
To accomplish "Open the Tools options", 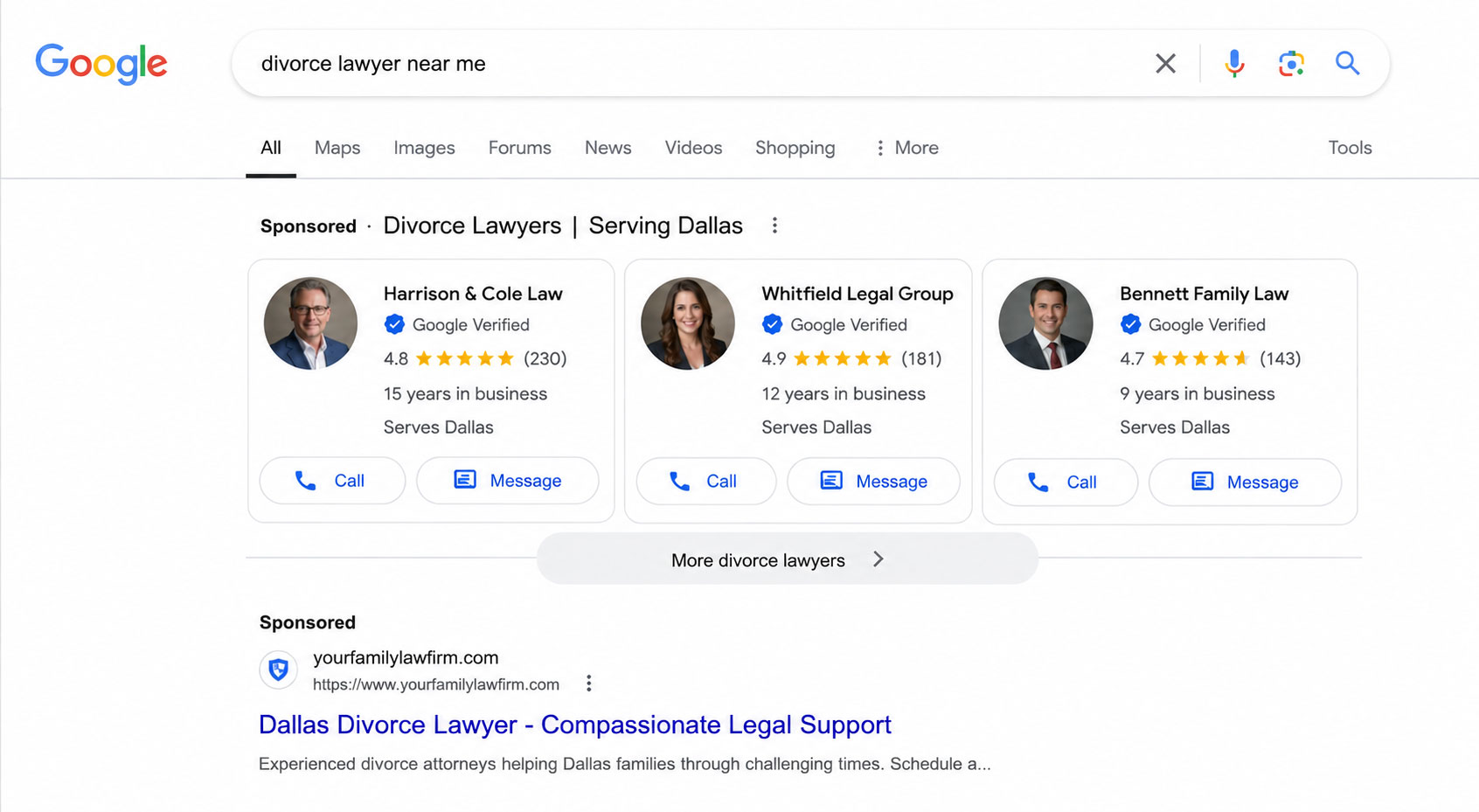I will pyautogui.click(x=1350, y=148).
